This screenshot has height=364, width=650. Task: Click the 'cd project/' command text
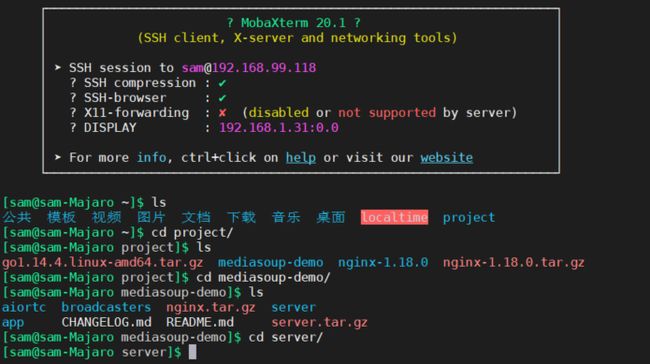click(192, 233)
